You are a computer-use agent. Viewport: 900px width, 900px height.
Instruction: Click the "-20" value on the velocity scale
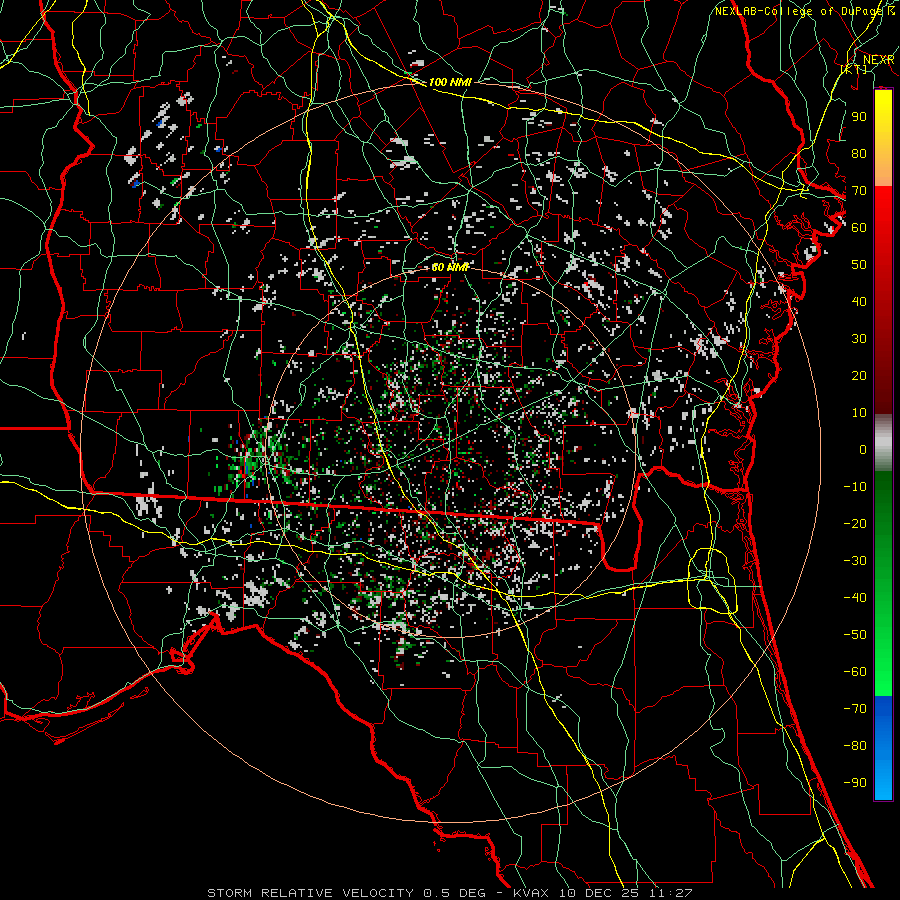(855, 523)
